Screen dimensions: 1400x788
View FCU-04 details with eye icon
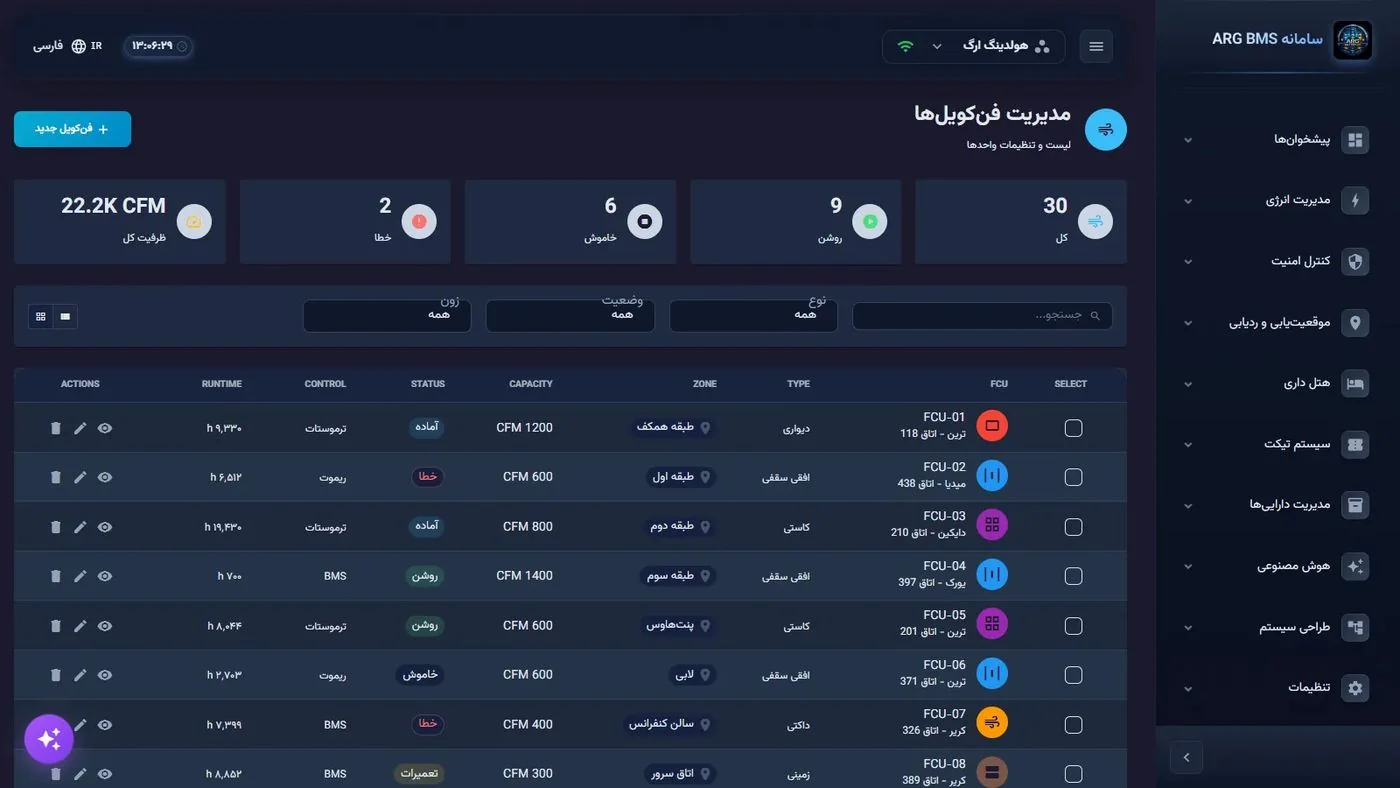105,576
